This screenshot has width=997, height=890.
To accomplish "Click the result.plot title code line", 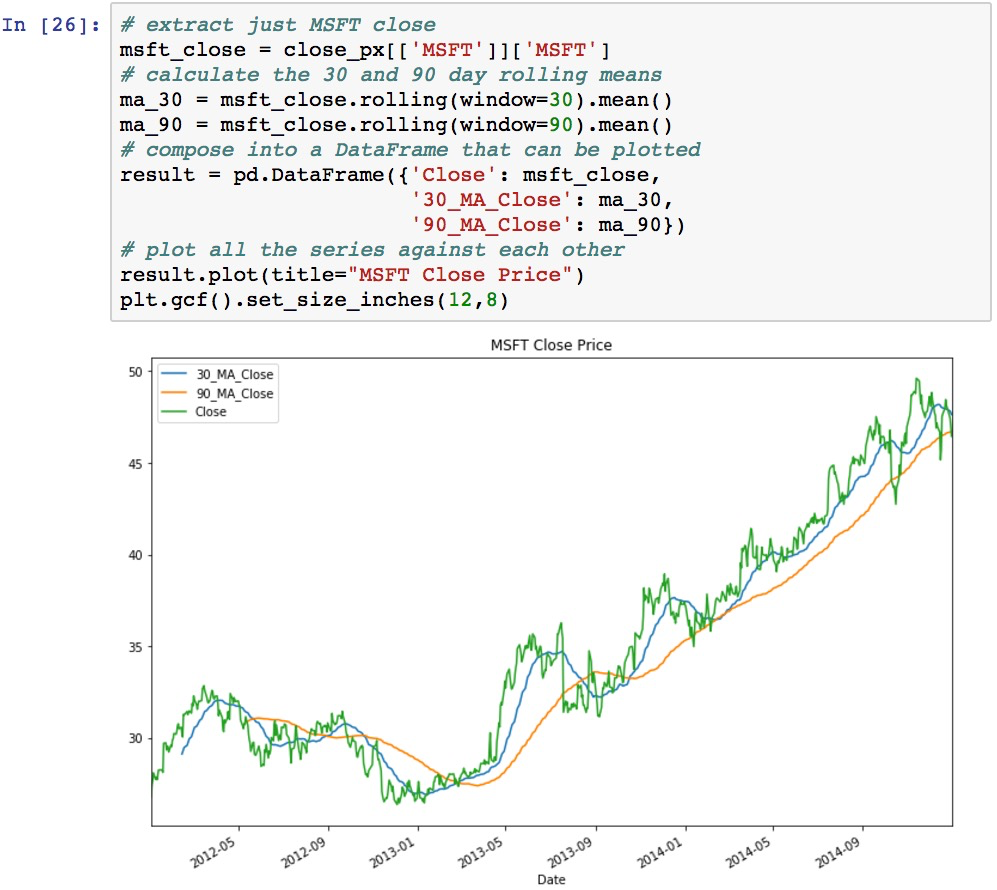I will tap(352, 275).
